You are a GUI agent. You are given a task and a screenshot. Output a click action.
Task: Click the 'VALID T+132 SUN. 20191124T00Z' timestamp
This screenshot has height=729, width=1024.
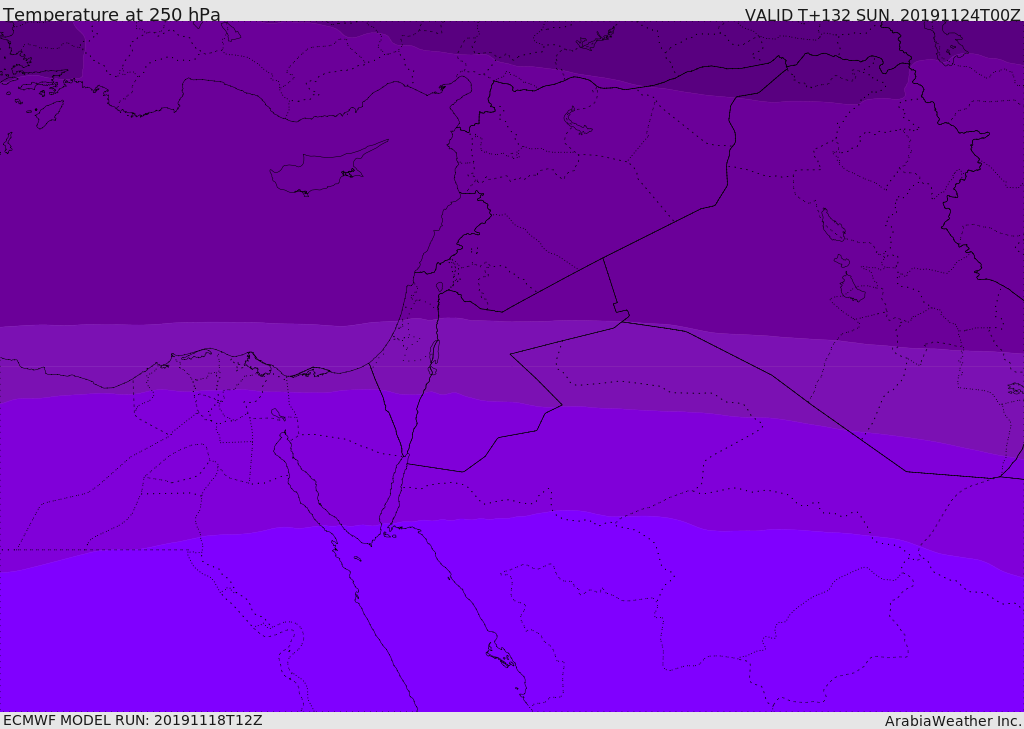point(883,14)
